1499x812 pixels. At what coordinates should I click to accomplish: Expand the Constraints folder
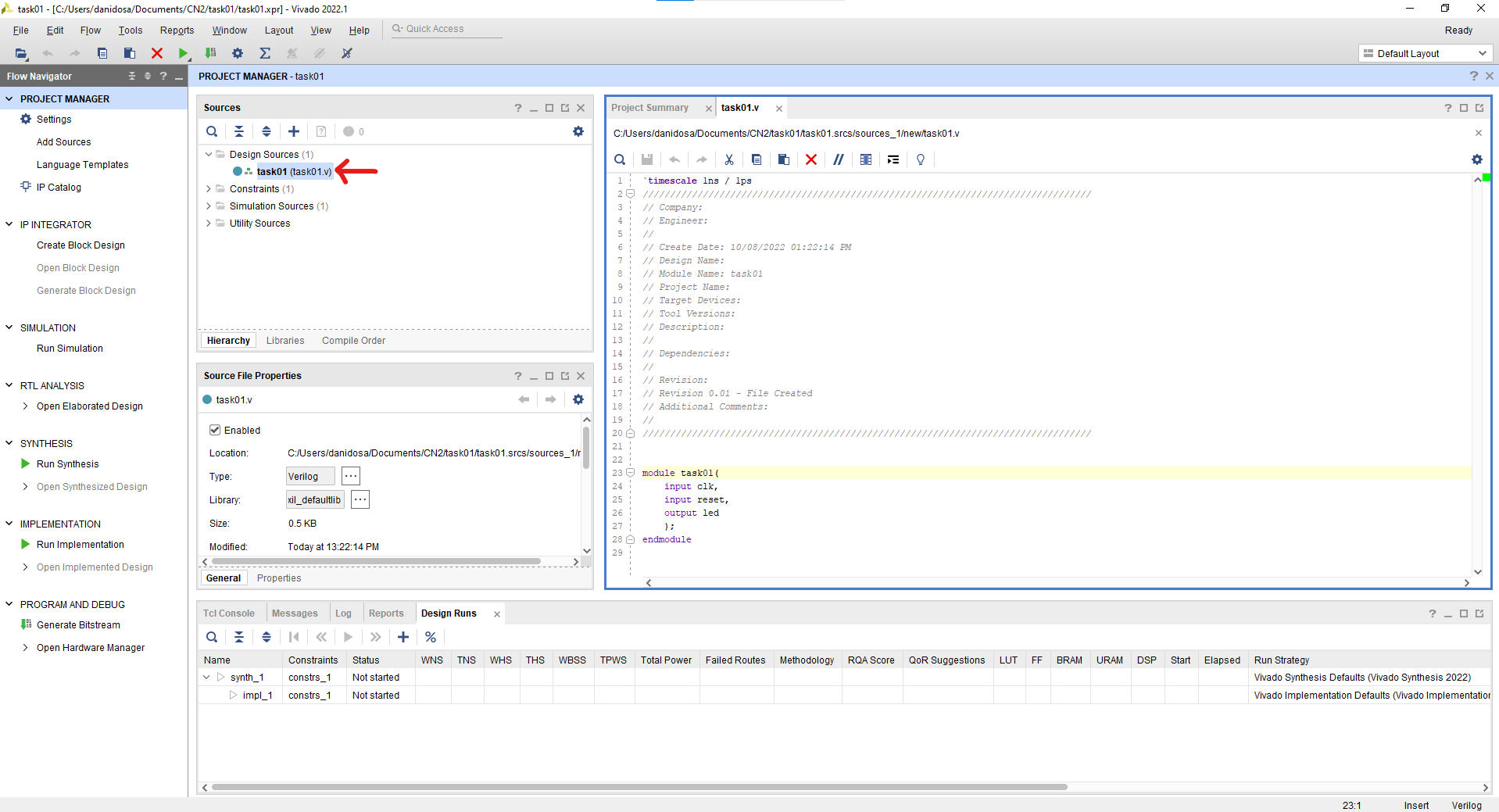pyautogui.click(x=209, y=189)
